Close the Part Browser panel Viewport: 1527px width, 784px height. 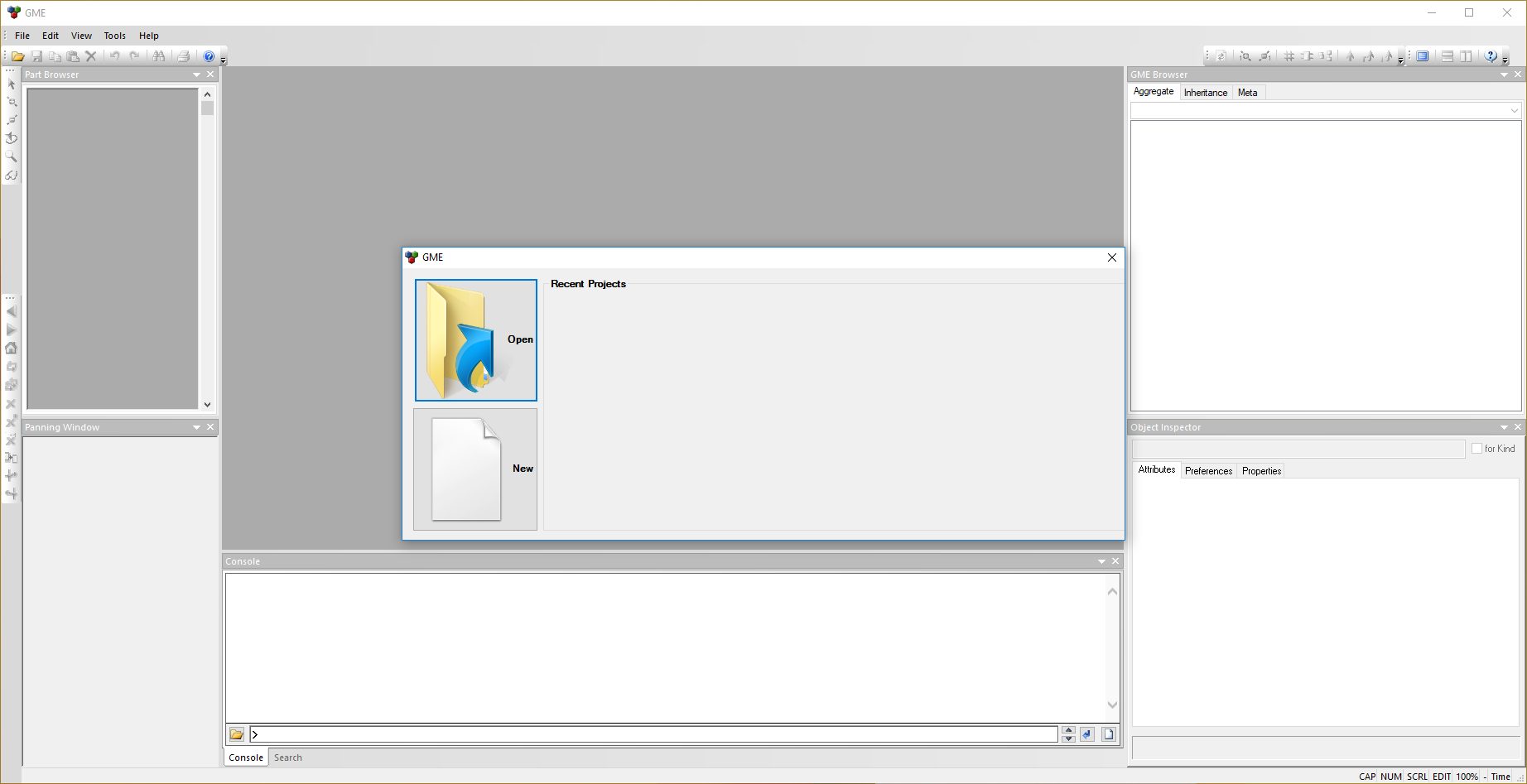(x=210, y=75)
